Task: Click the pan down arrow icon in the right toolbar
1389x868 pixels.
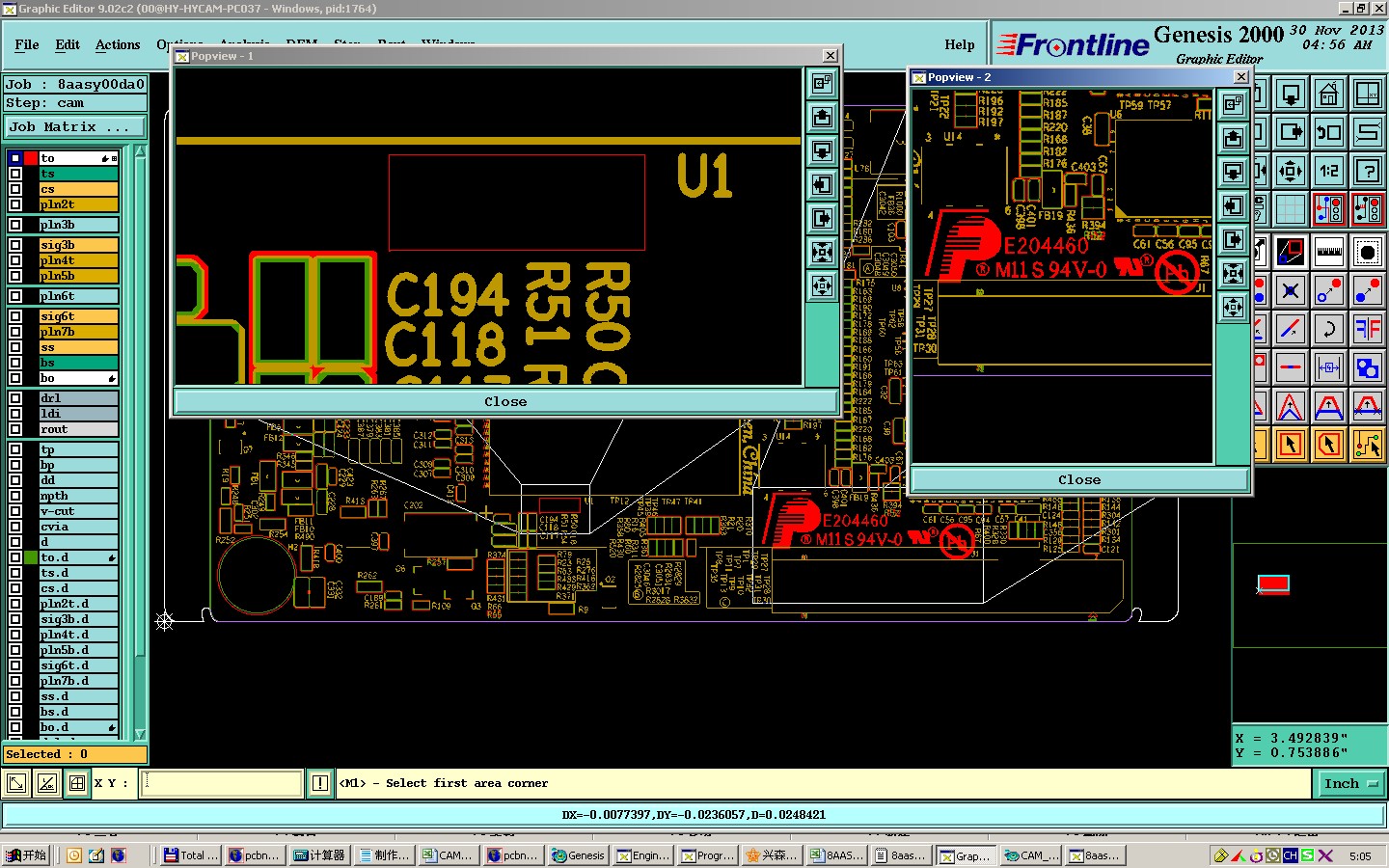Action: [1291, 95]
